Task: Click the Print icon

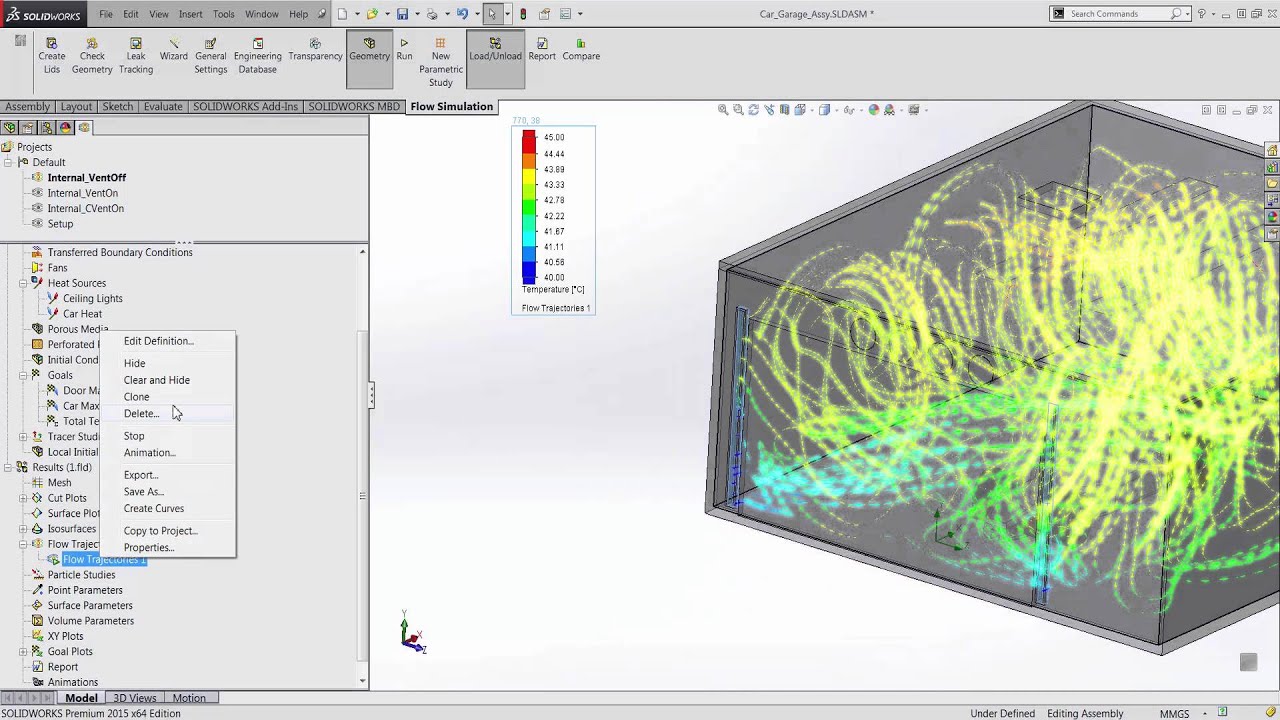Action: coord(432,14)
